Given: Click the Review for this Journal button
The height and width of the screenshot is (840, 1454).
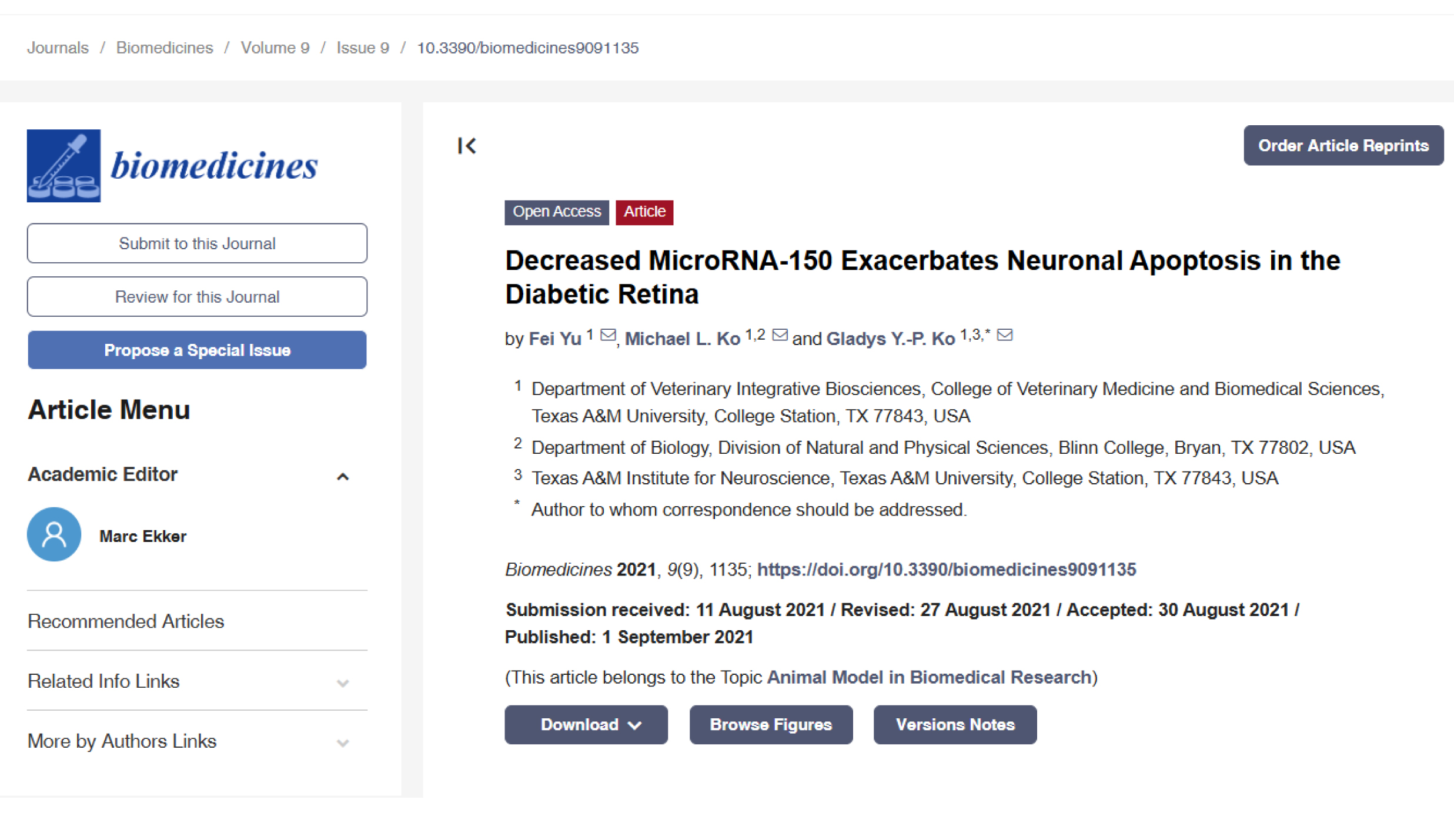Looking at the screenshot, I should click(197, 297).
